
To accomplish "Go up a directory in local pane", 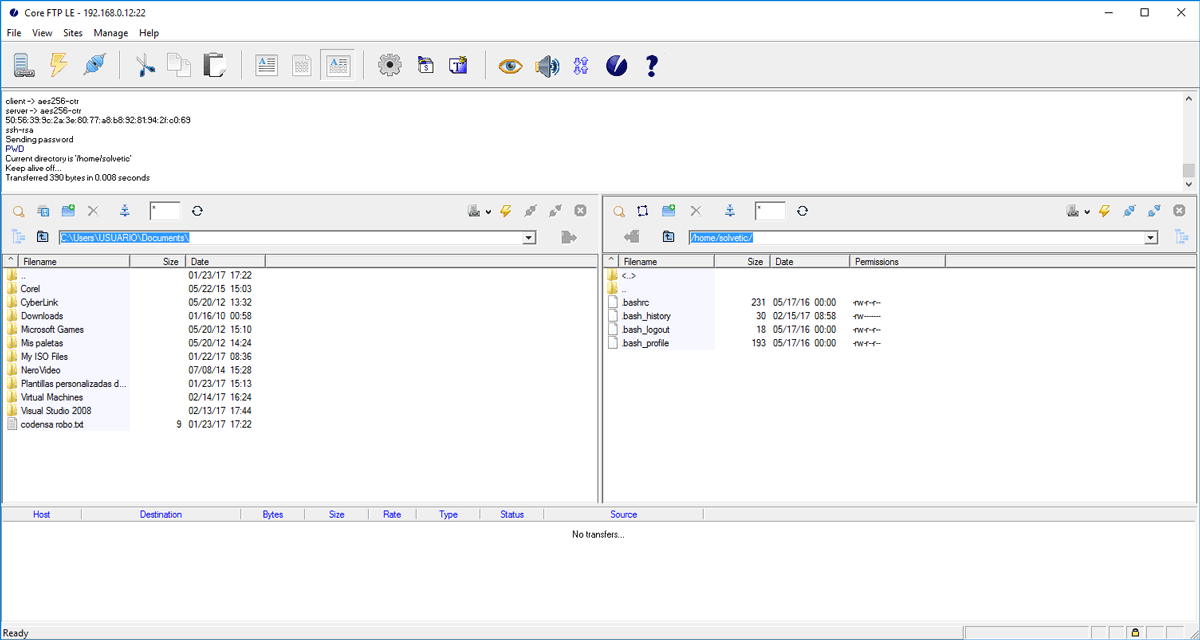I will point(42,237).
